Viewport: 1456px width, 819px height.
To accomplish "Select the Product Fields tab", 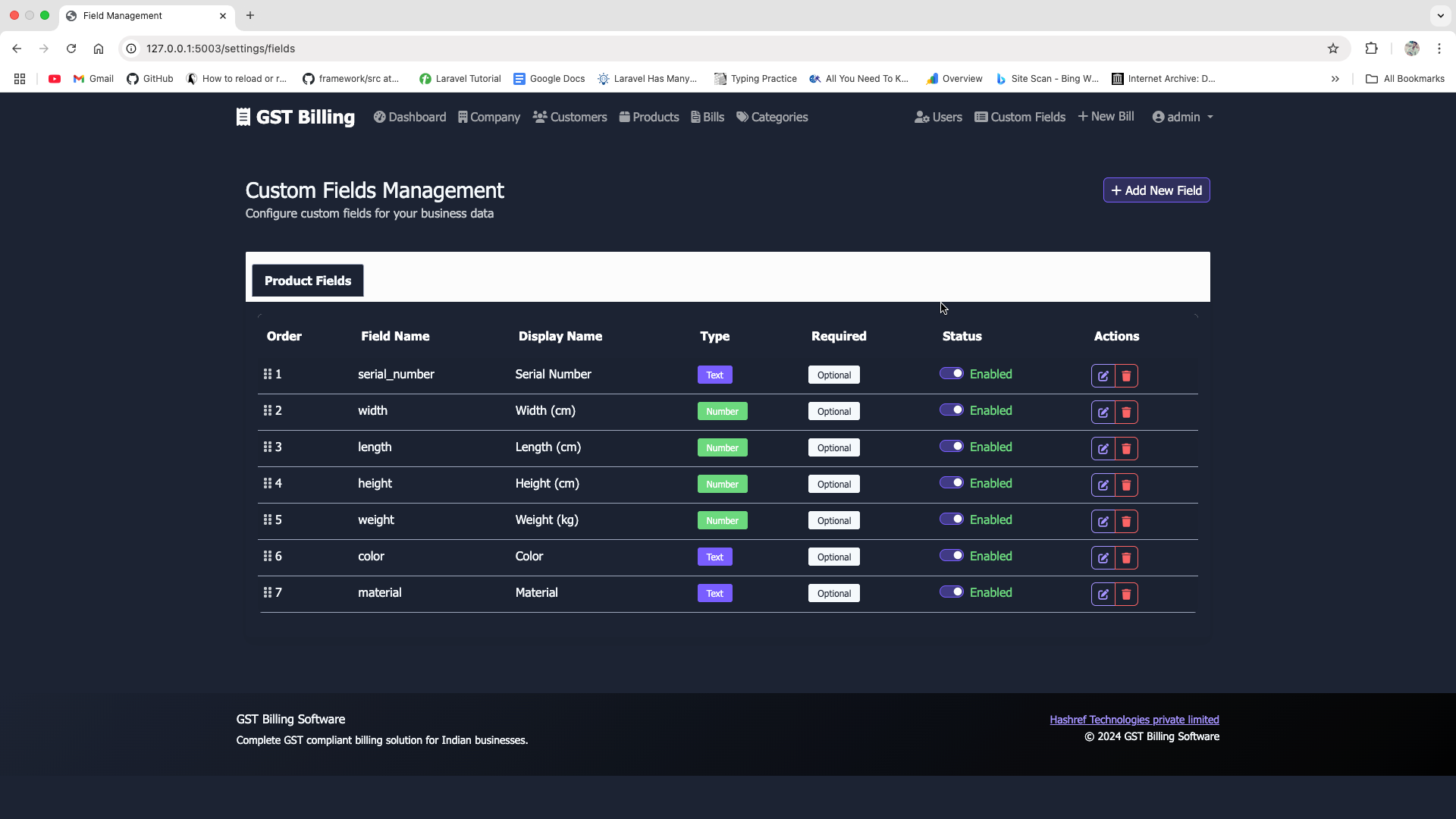I will (308, 281).
